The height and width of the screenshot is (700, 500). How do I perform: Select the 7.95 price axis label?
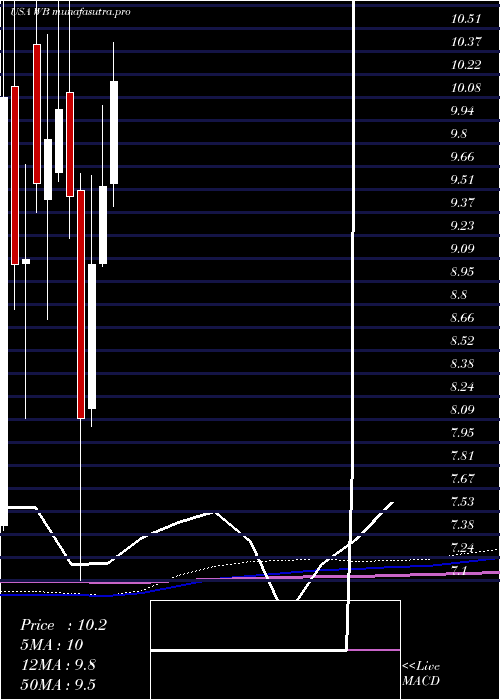463,433
